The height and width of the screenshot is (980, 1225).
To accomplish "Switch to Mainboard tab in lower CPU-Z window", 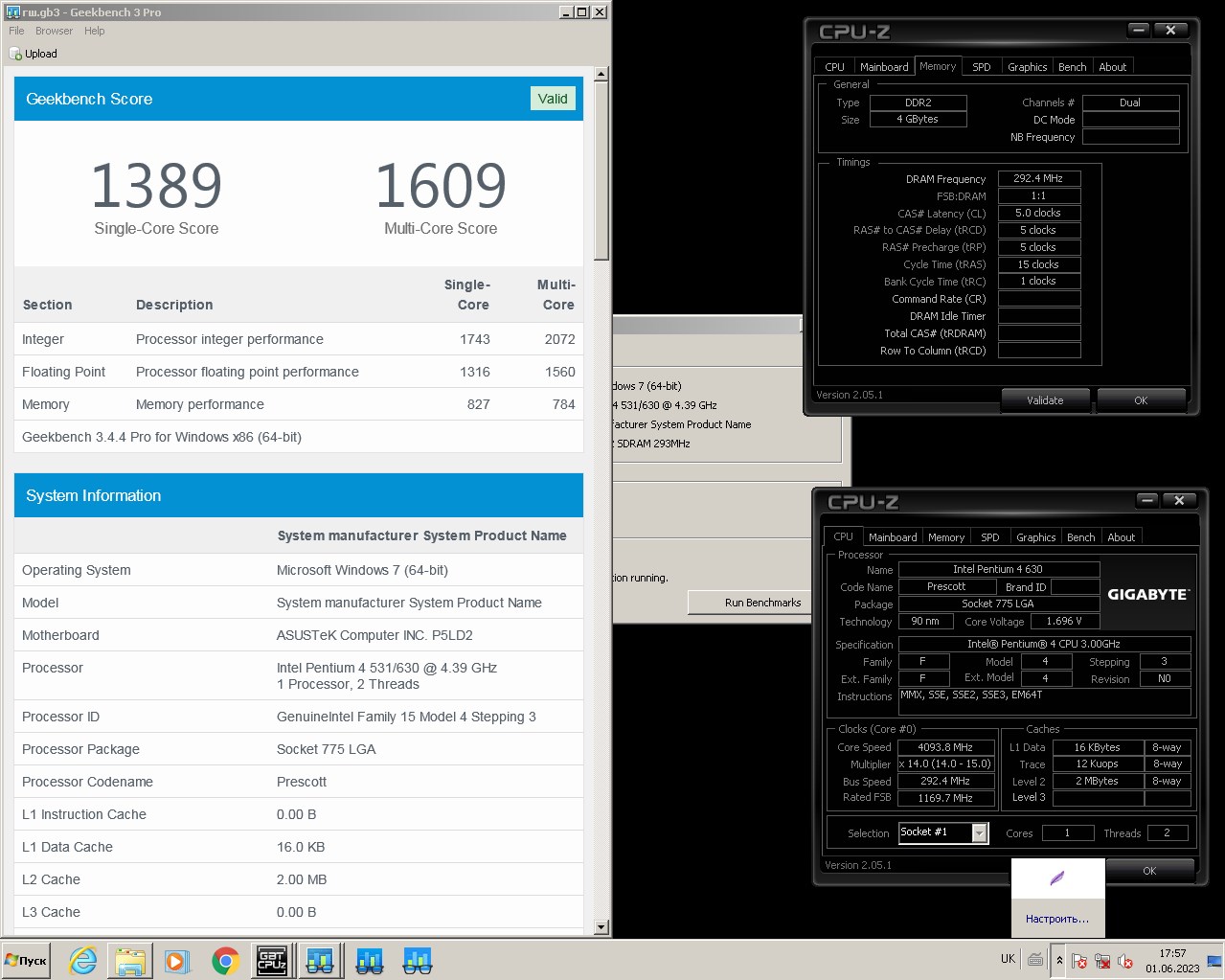I will click(893, 537).
